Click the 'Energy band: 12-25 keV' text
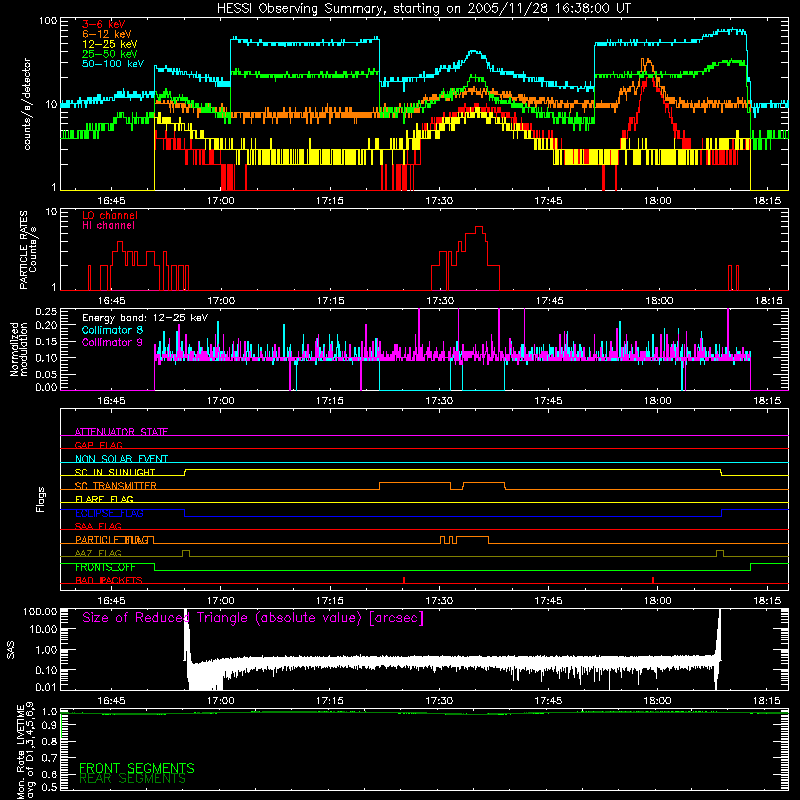Screen dimensions: 800x800 click(145, 318)
